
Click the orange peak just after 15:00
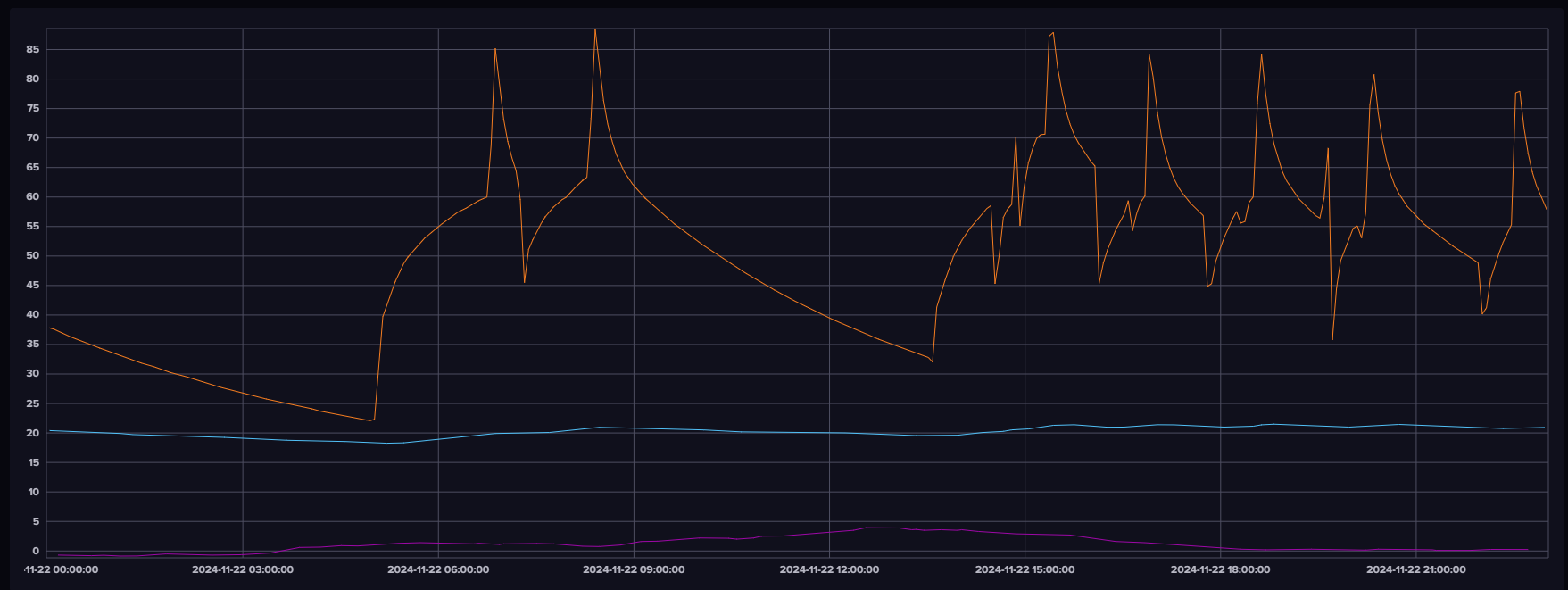[x=1053, y=33]
